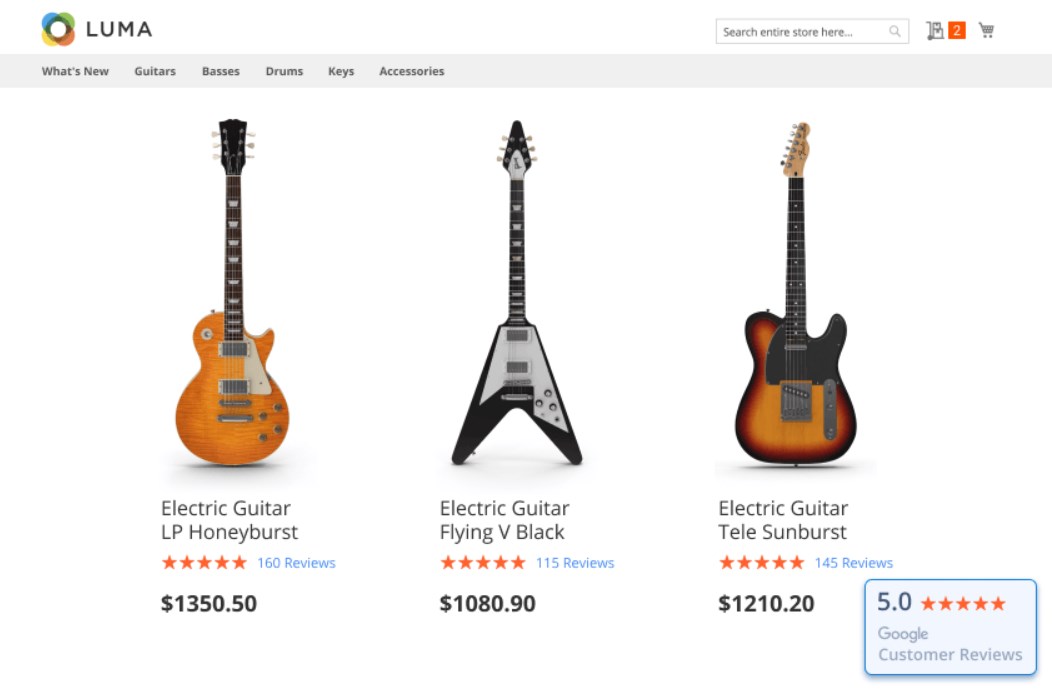Click the LP Honeyburst star rating
The height and width of the screenshot is (689, 1052).
[x=204, y=563]
